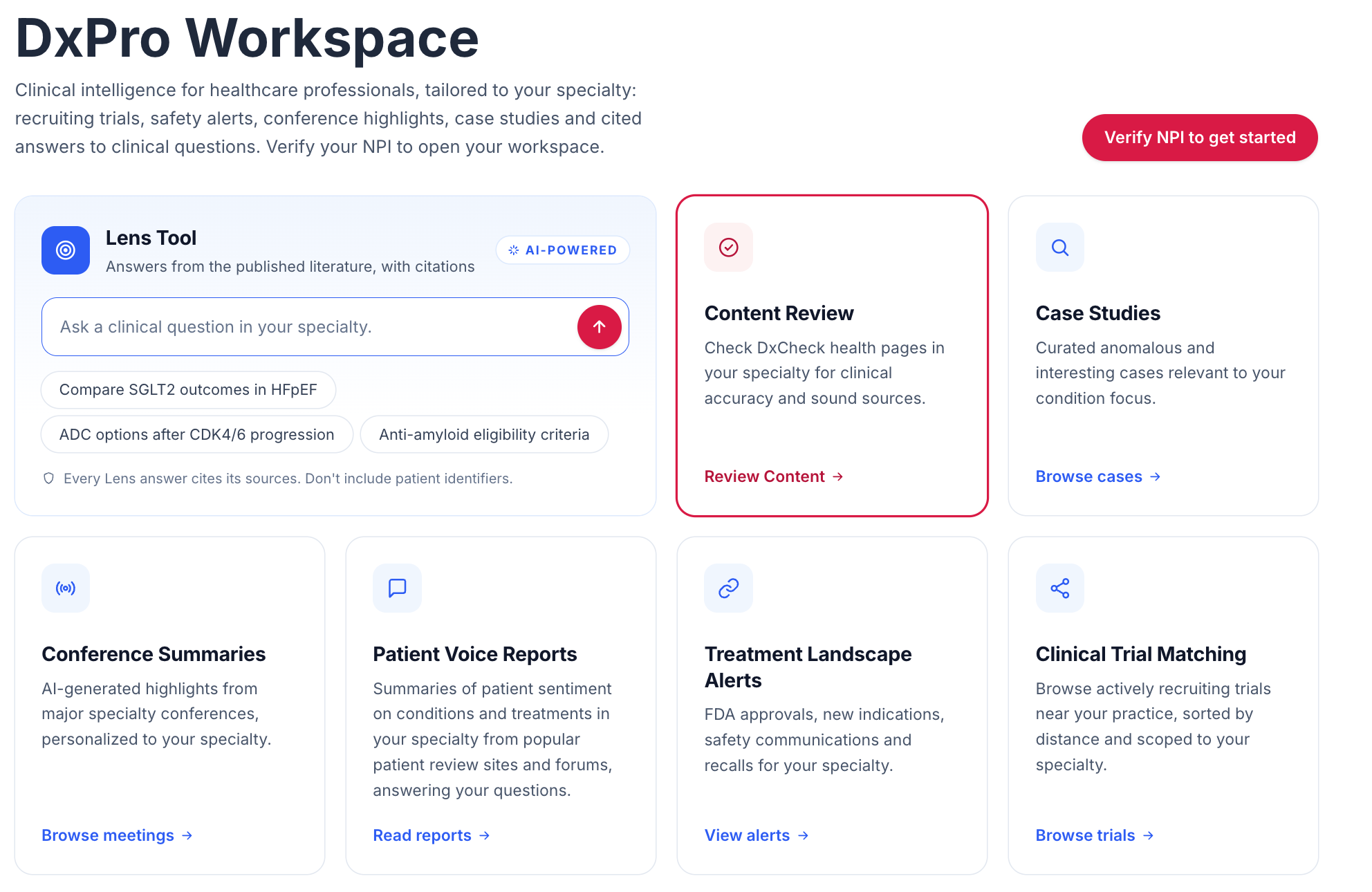Open the Review Content link

point(773,476)
